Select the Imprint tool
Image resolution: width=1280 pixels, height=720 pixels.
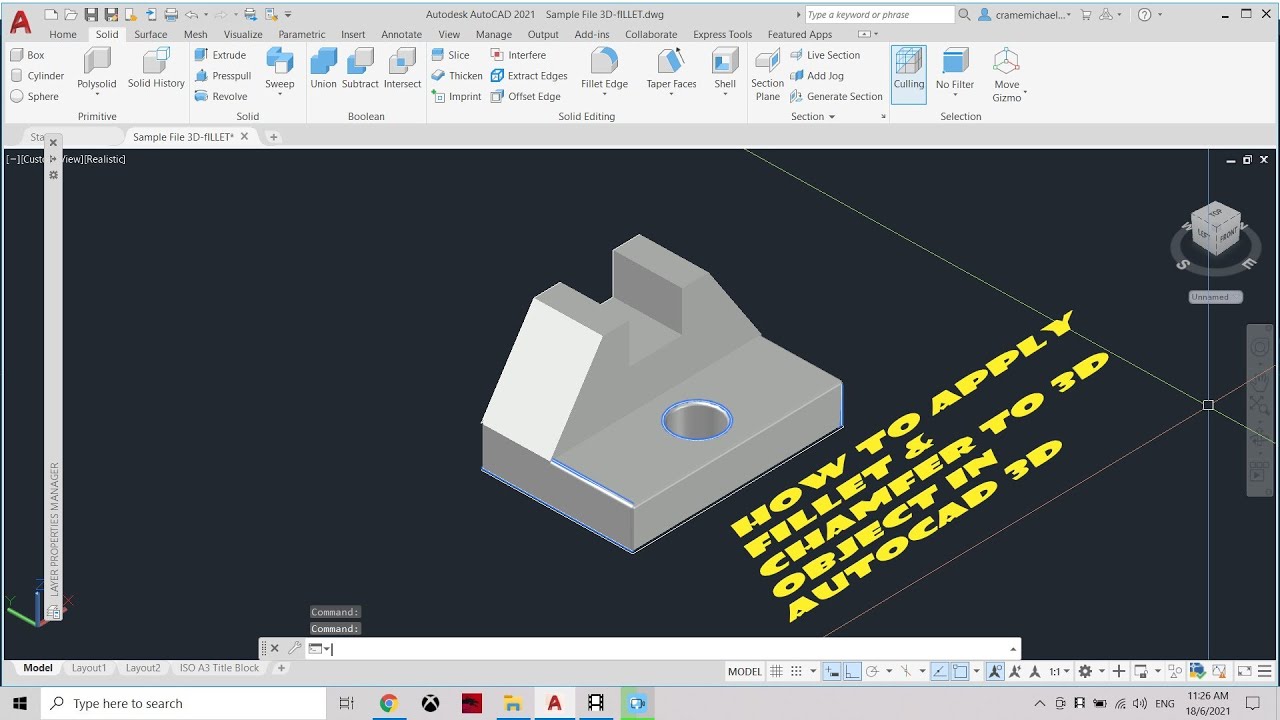456,97
